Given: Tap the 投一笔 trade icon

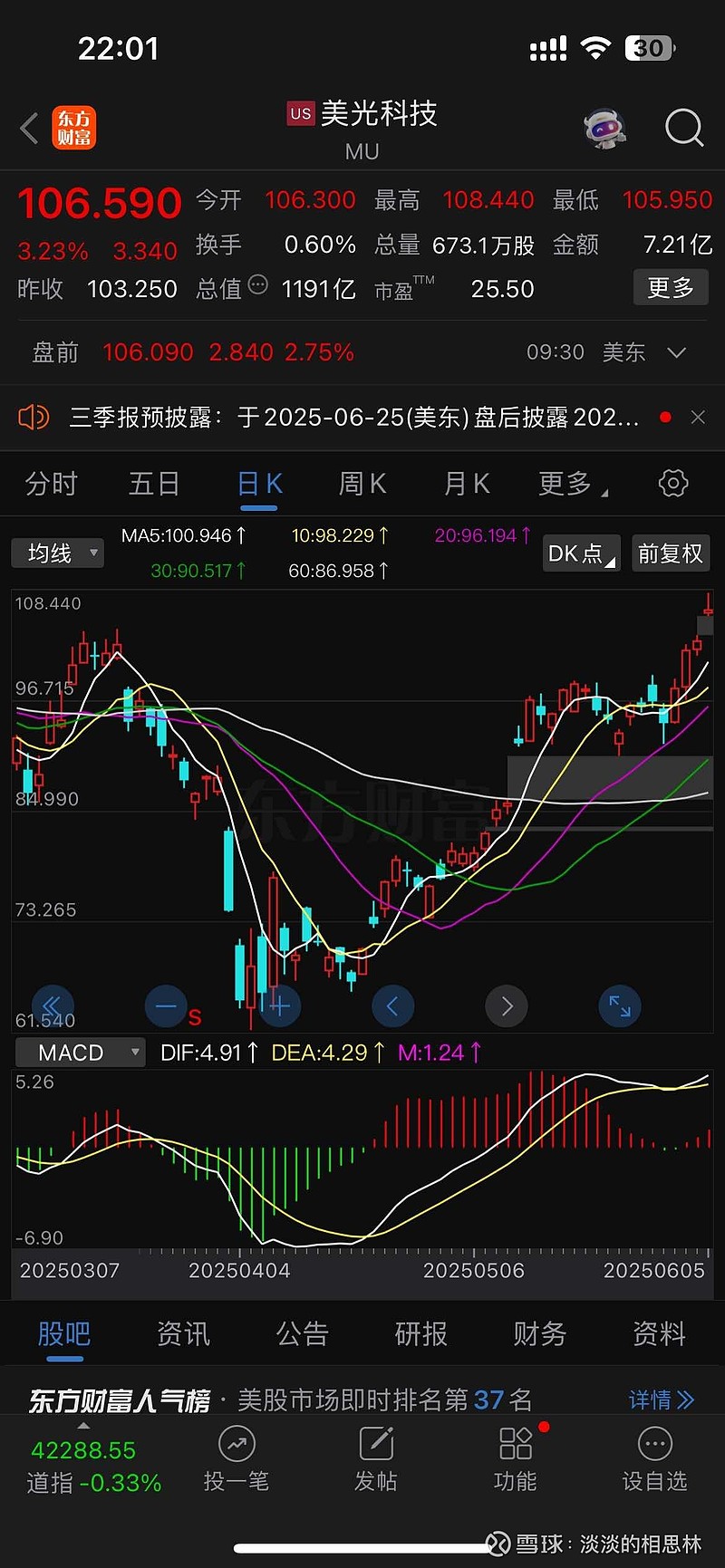Looking at the screenshot, I should click(237, 1445).
